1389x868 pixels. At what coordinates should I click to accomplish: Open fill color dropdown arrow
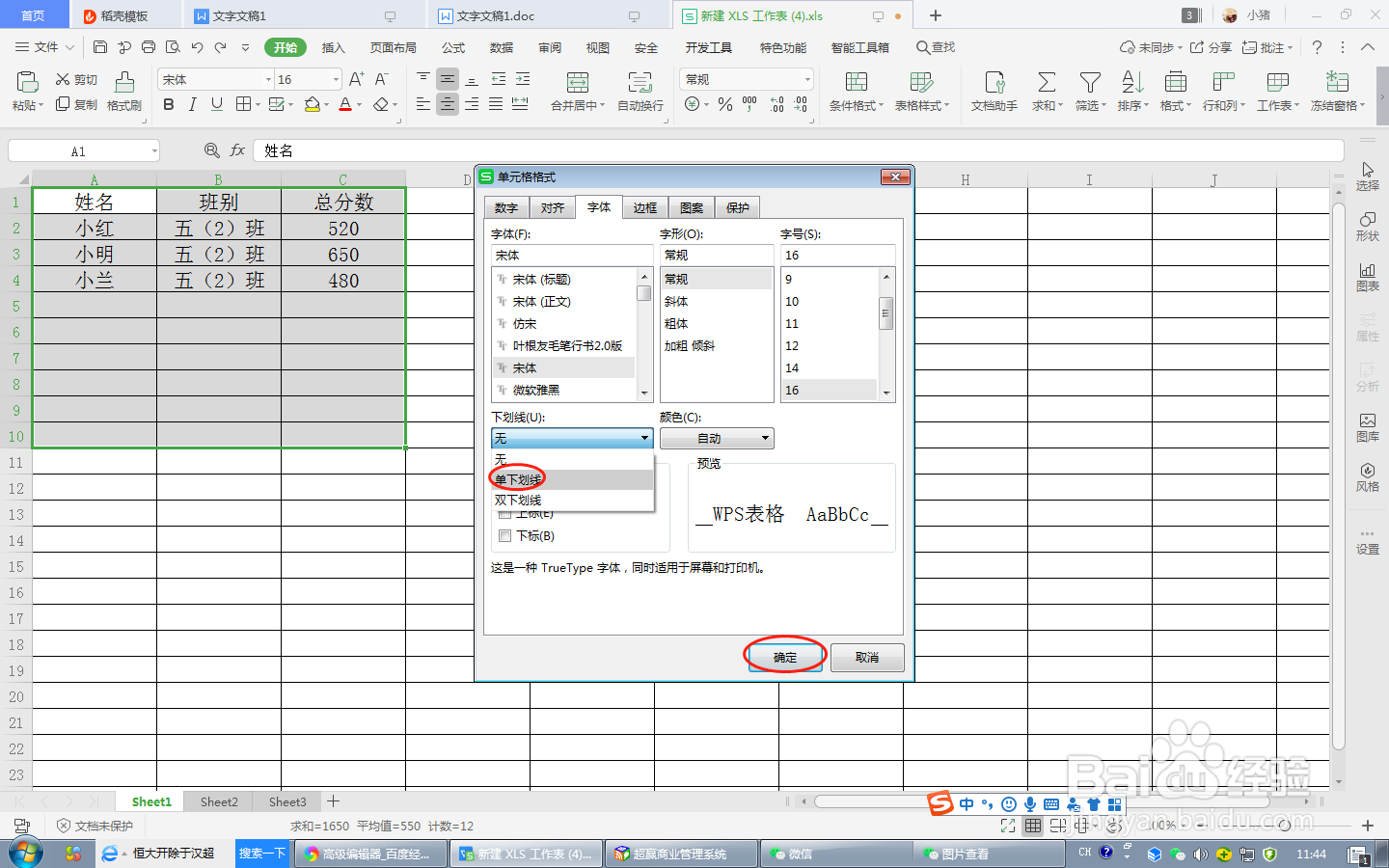click(327, 104)
